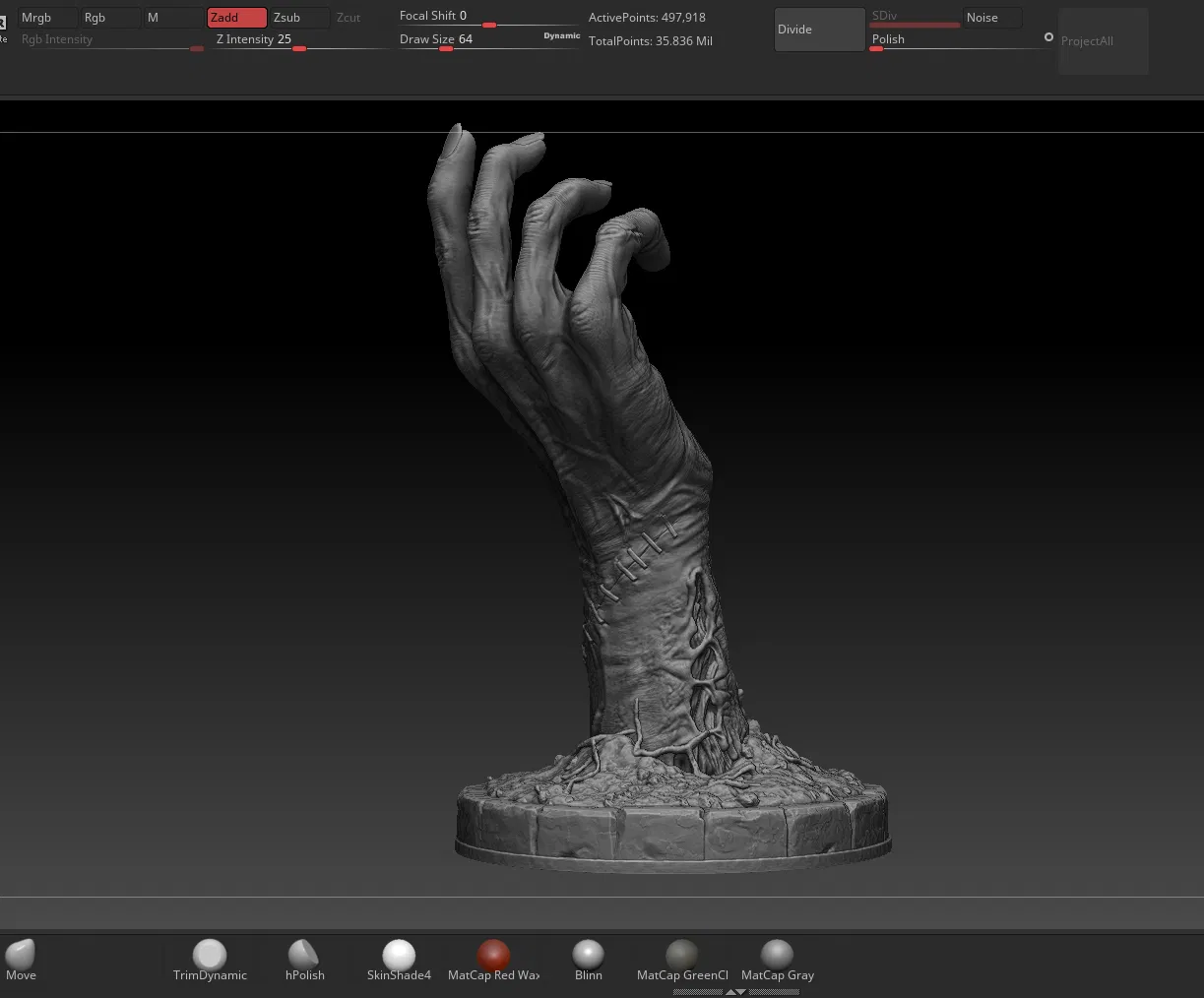Expand the bottom shelf divider arrows

coord(735,992)
